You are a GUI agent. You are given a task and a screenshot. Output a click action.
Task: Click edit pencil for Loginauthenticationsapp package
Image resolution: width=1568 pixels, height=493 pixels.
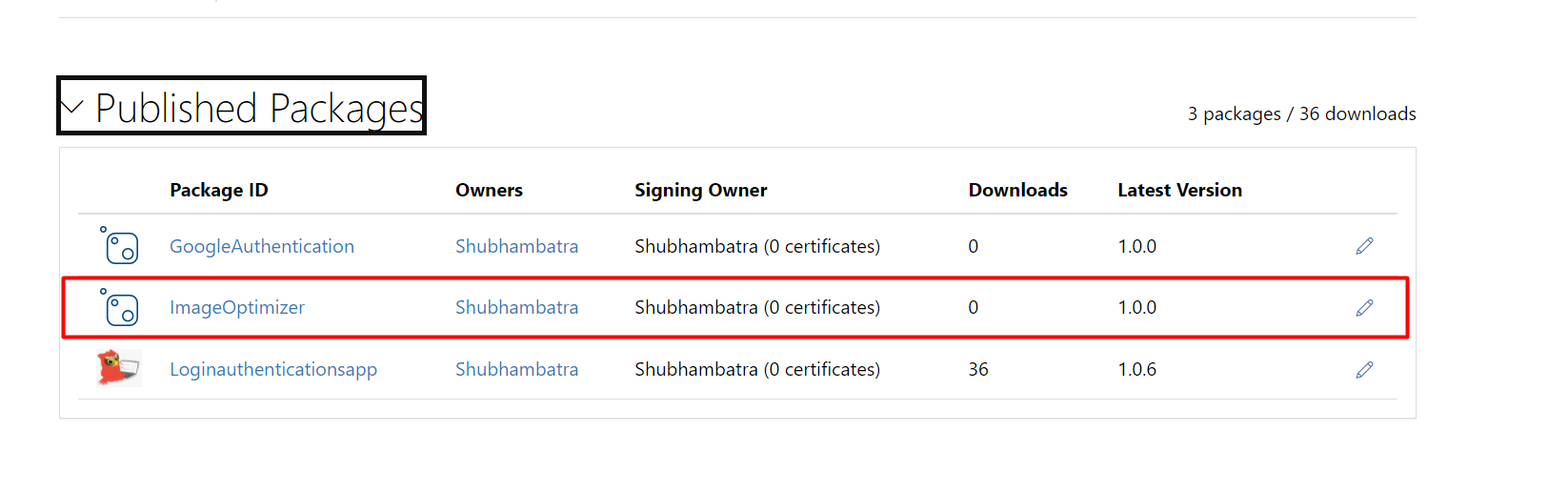point(1364,369)
